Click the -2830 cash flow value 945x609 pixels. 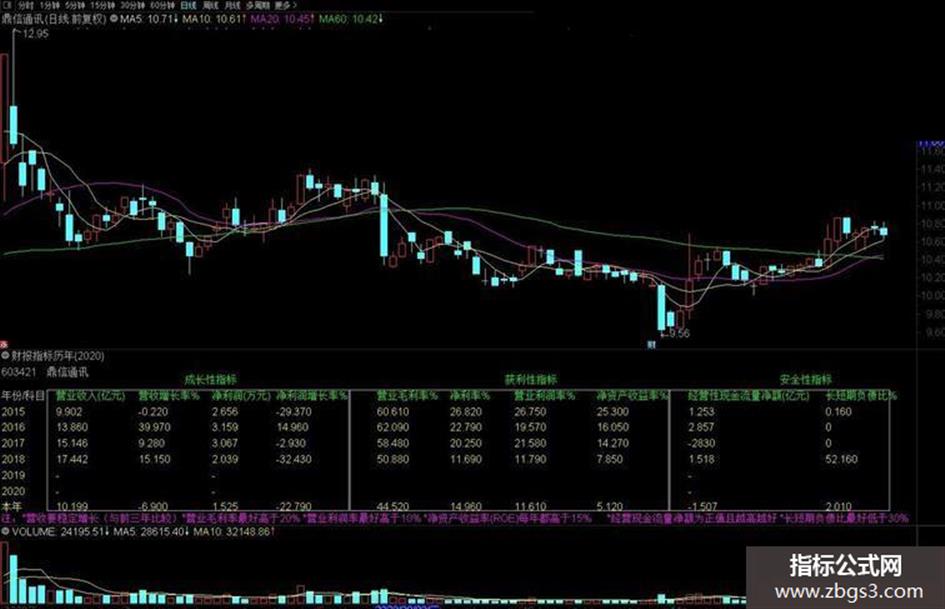point(702,443)
